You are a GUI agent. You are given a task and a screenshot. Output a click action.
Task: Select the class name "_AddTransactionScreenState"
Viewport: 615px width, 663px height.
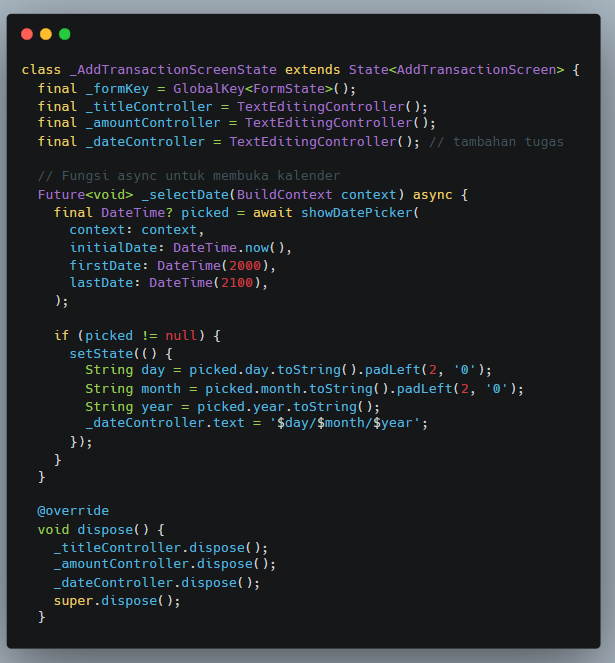click(173, 70)
